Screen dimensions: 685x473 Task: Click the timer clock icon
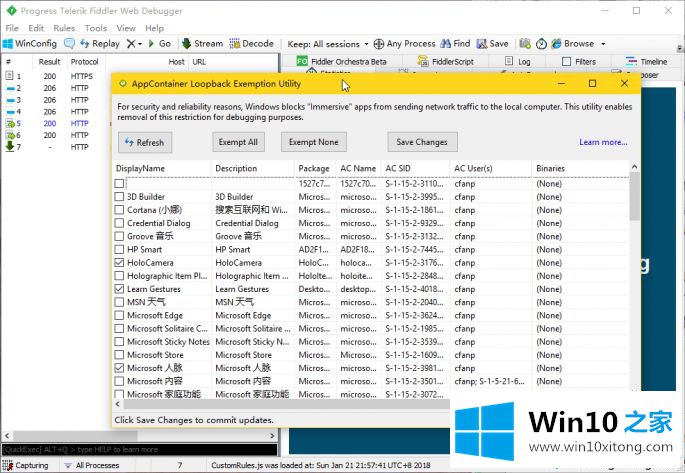pyautogui.click(x=541, y=44)
